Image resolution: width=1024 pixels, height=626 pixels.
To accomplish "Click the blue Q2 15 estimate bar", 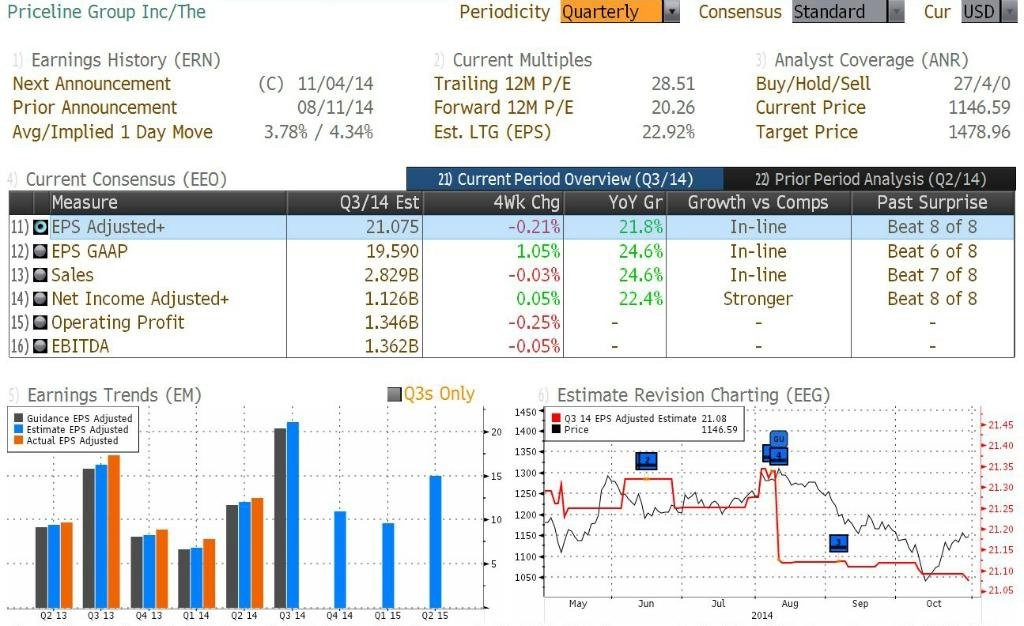I will click(436, 542).
